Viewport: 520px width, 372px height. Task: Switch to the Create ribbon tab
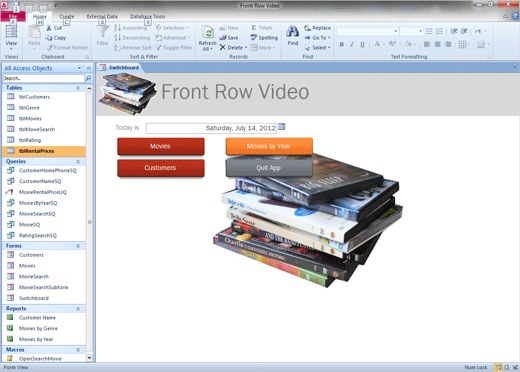pyautogui.click(x=67, y=16)
